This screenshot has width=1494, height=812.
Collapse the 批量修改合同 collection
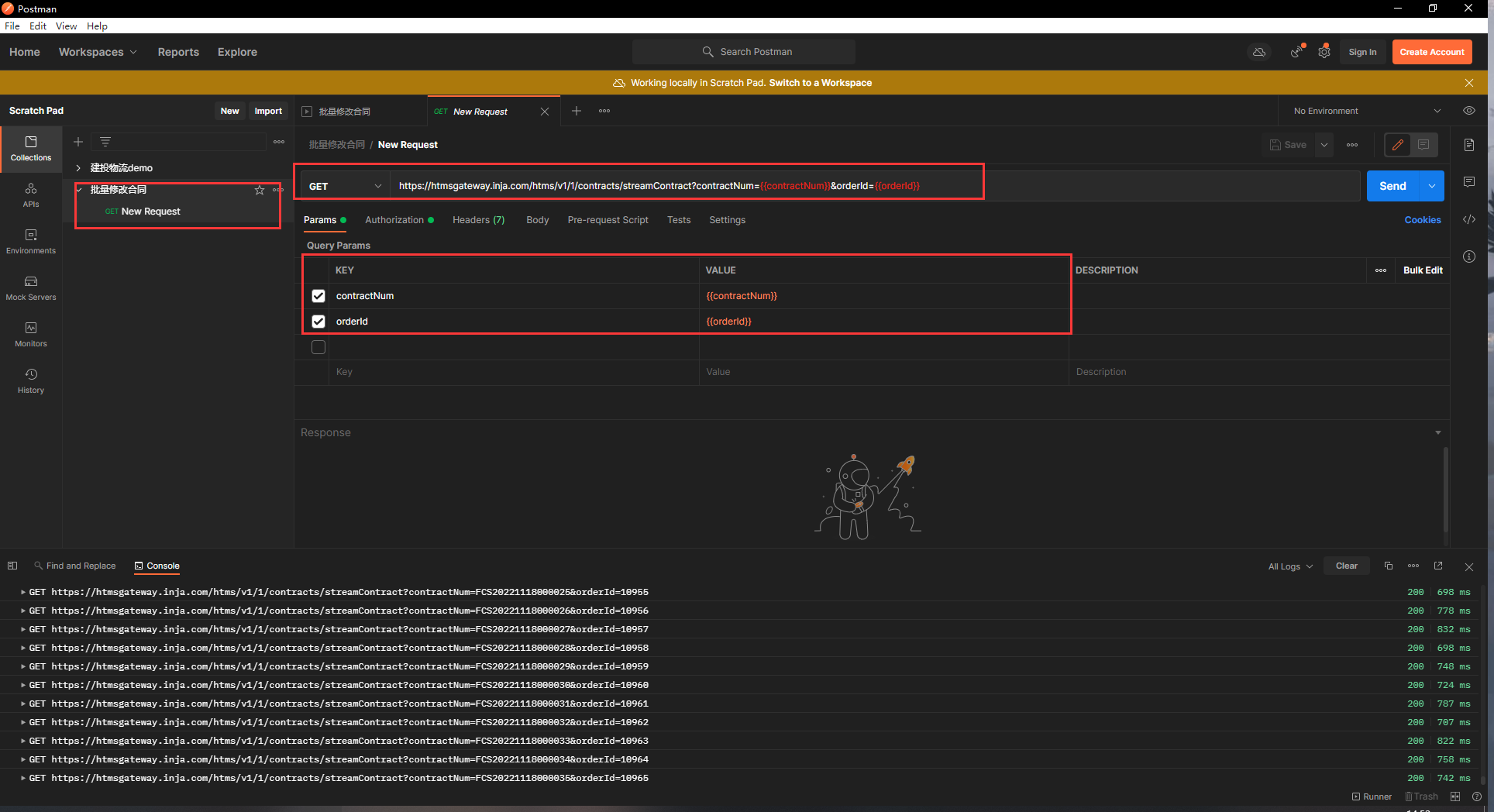(x=79, y=190)
